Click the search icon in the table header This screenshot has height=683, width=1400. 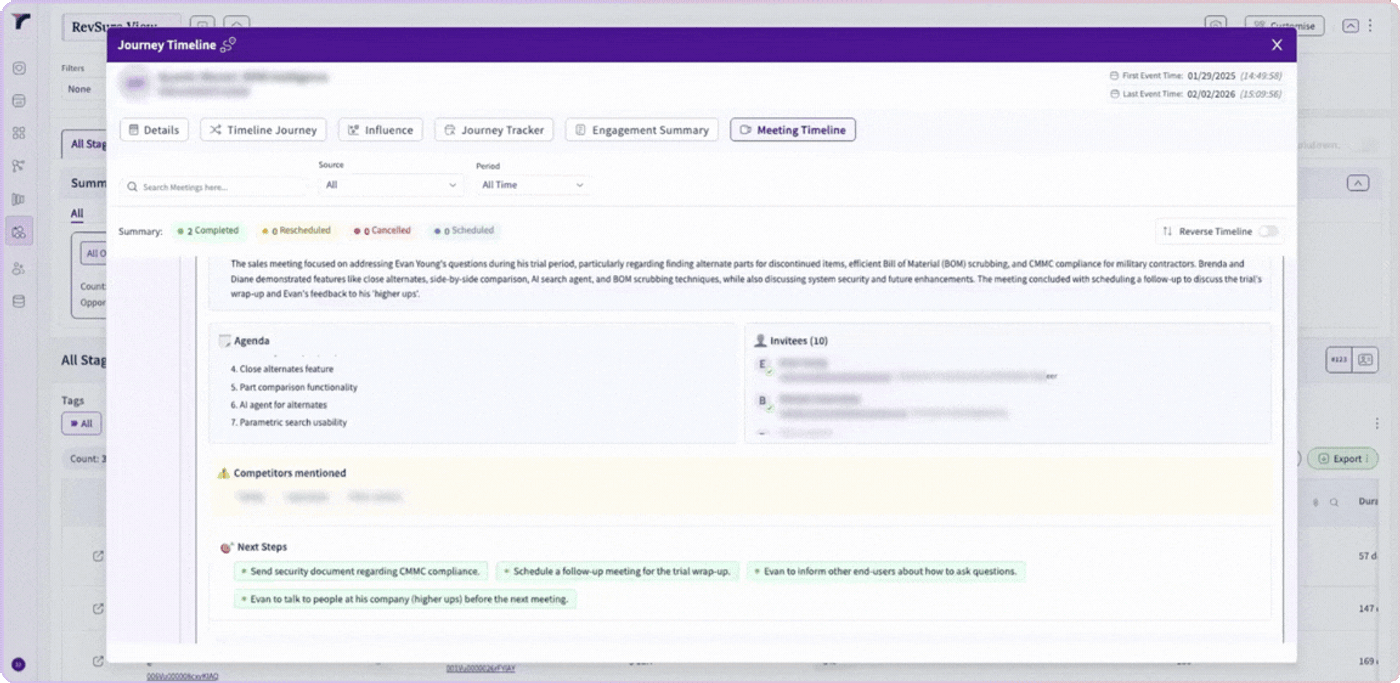click(1333, 502)
